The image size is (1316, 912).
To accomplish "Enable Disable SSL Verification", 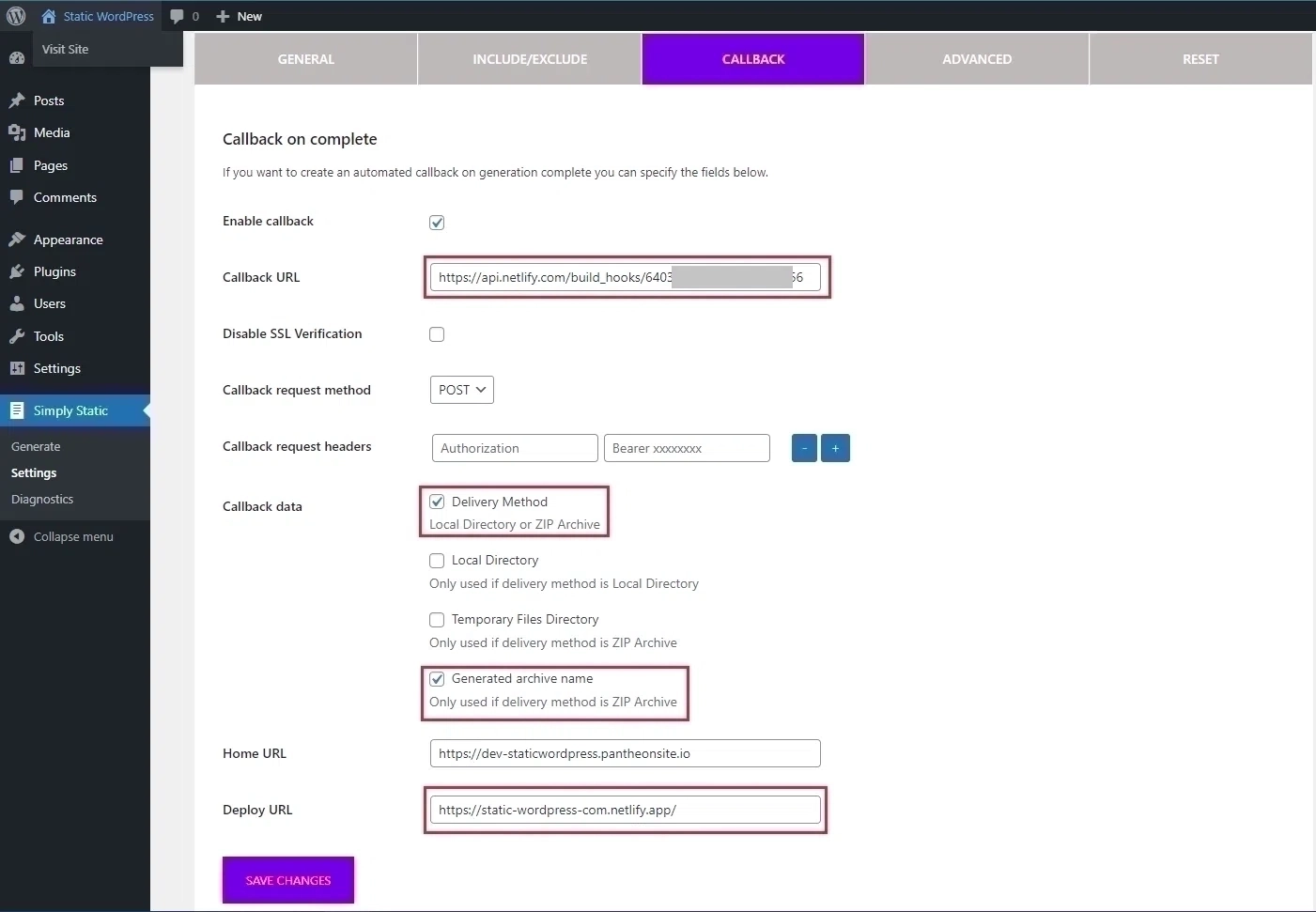I will tap(436, 333).
